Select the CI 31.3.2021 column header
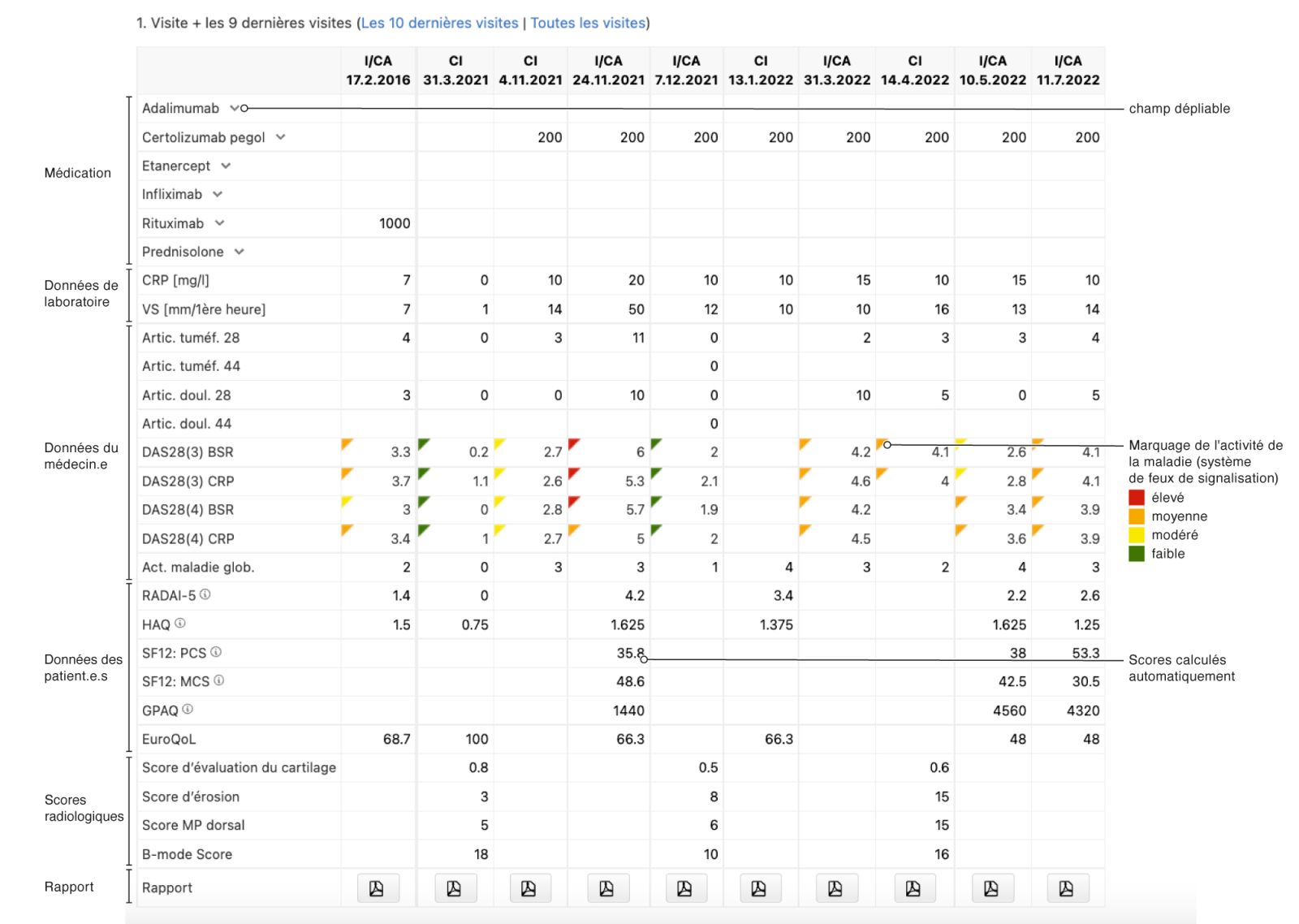The width and height of the screenshot is (1299, 924). 455,71
